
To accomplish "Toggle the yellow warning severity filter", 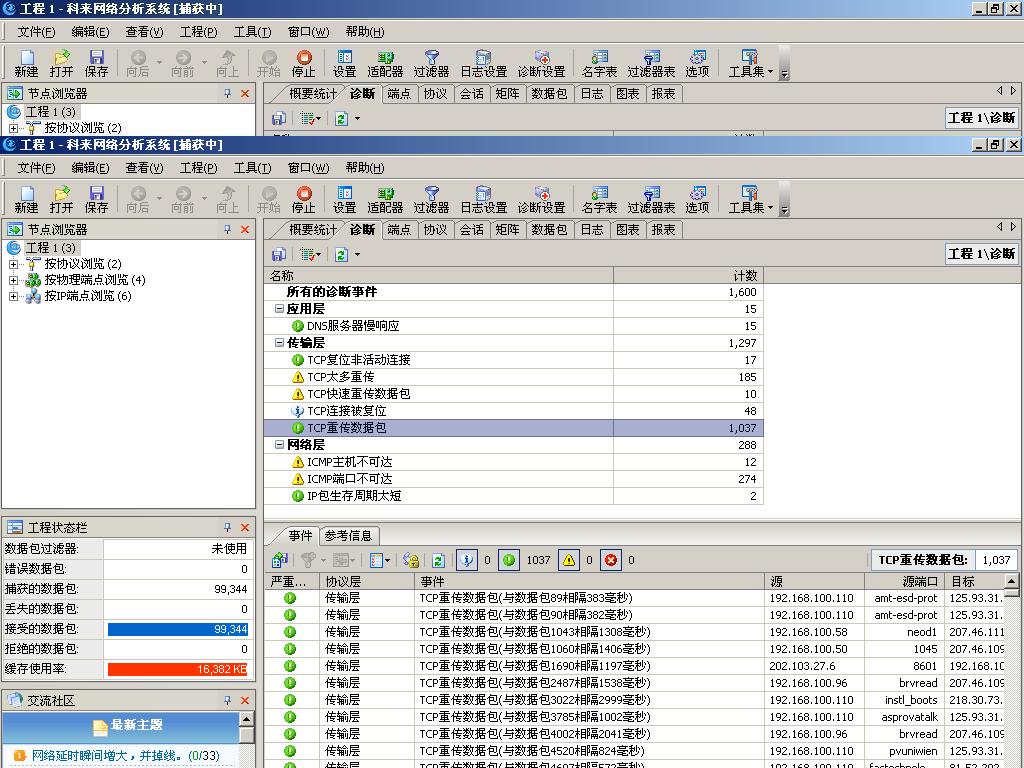I will tap(568, 560).
